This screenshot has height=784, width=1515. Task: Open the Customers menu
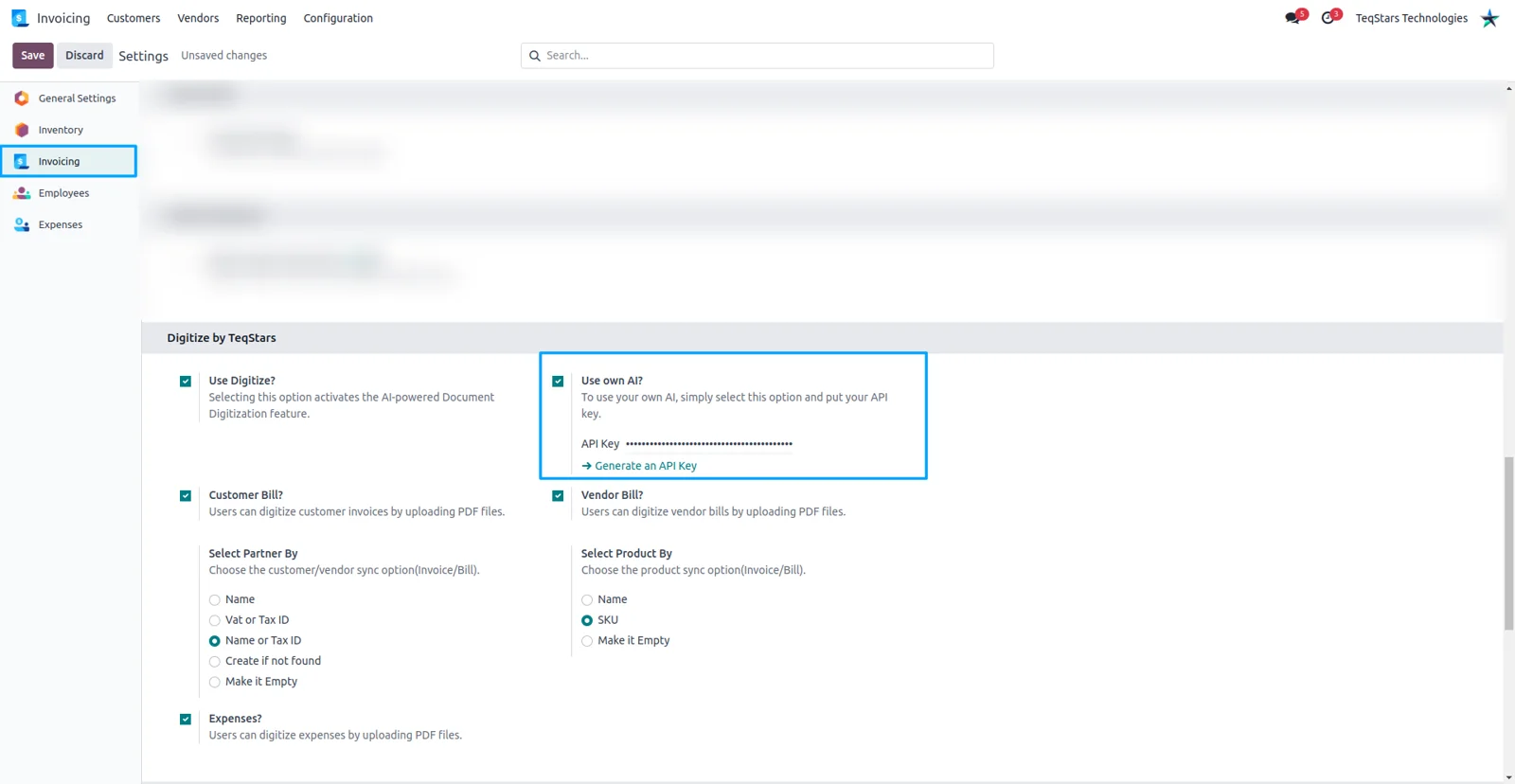134,18
